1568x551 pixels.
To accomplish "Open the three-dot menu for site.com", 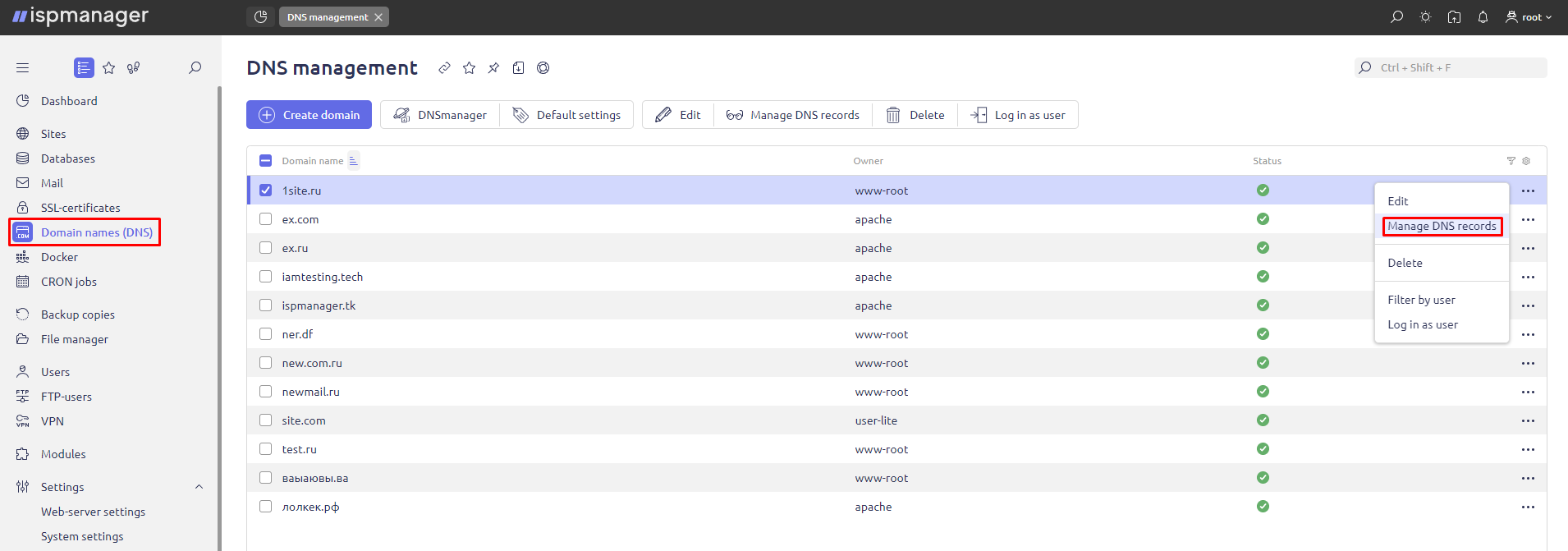I will (1527, 420).
